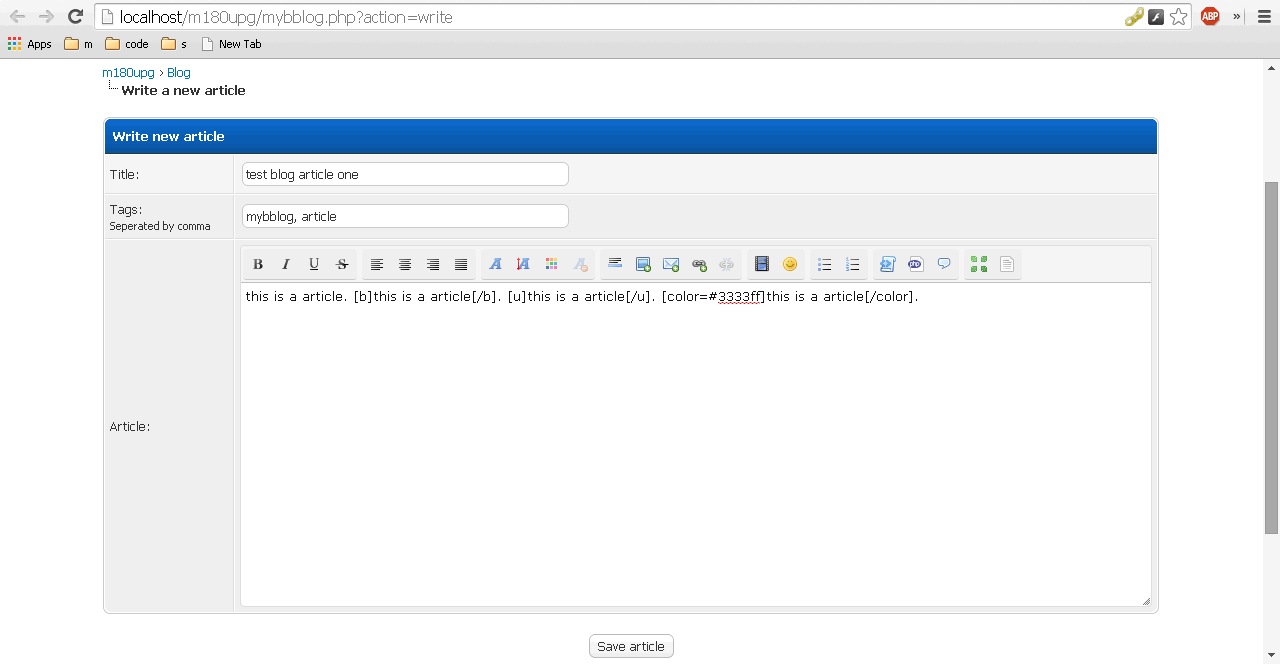Click the insert image icon

click(643, 264)
